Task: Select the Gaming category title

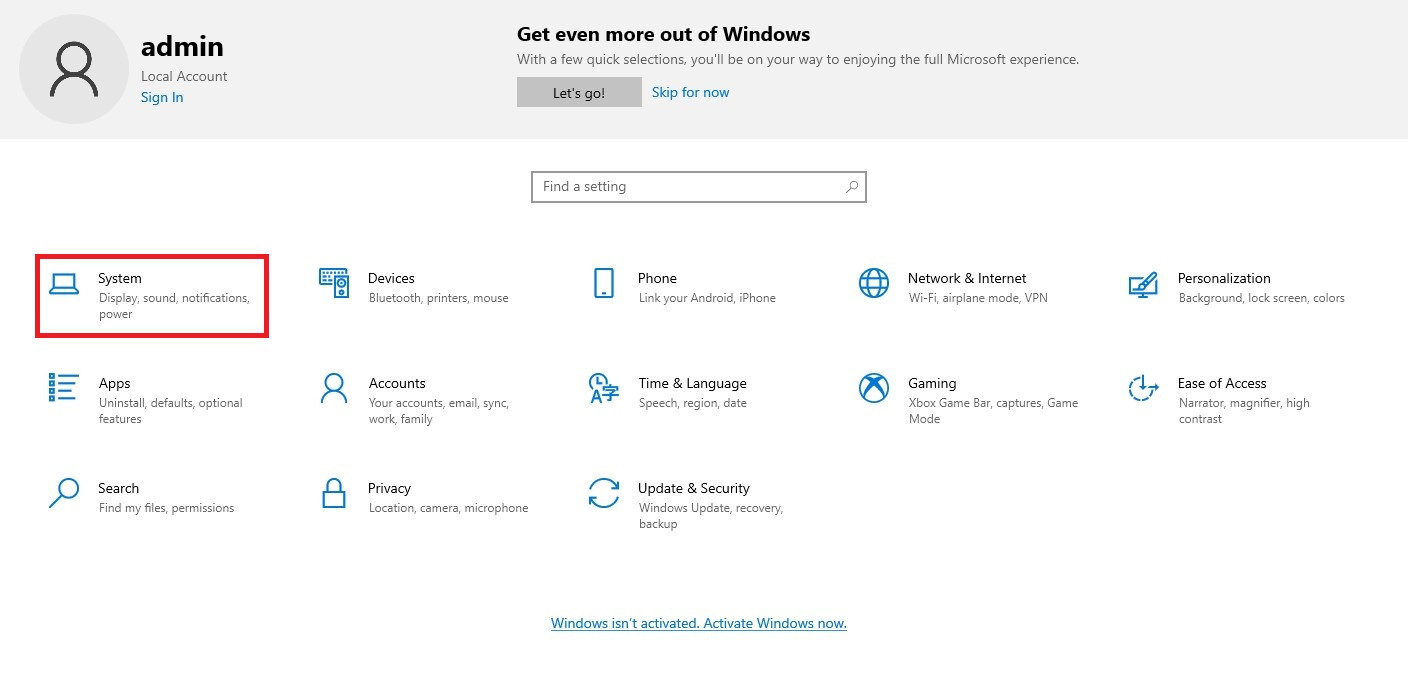Action: (932, 383)
